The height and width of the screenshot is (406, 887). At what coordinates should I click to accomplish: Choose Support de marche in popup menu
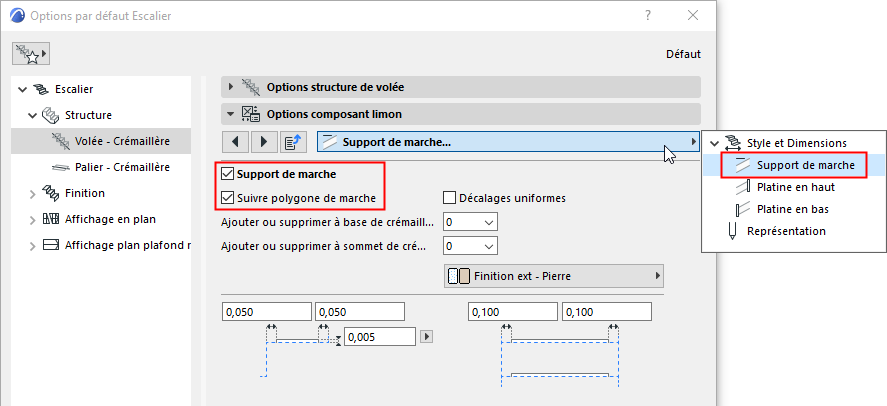point(804,165)
